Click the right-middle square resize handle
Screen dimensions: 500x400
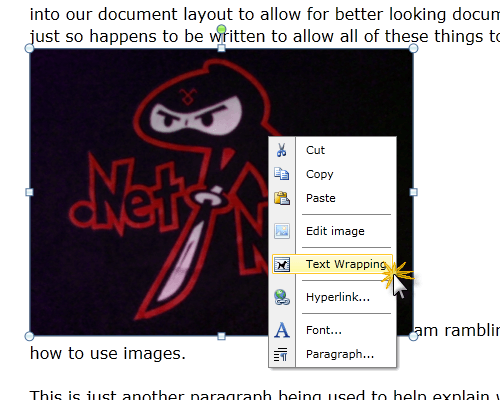(x=413, y=192)
